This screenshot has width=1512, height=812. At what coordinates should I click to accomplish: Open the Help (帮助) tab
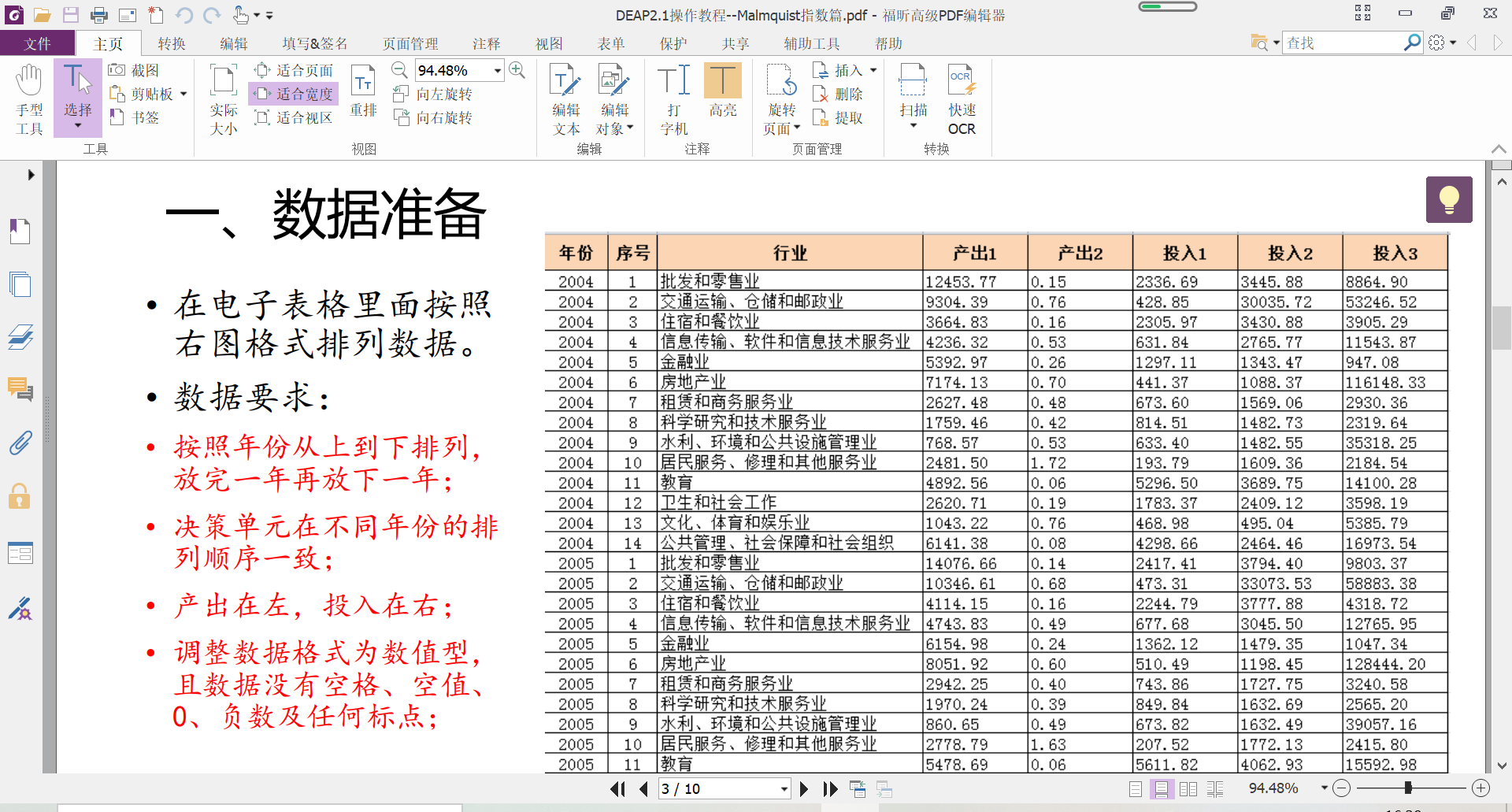(x=889, y=43)
